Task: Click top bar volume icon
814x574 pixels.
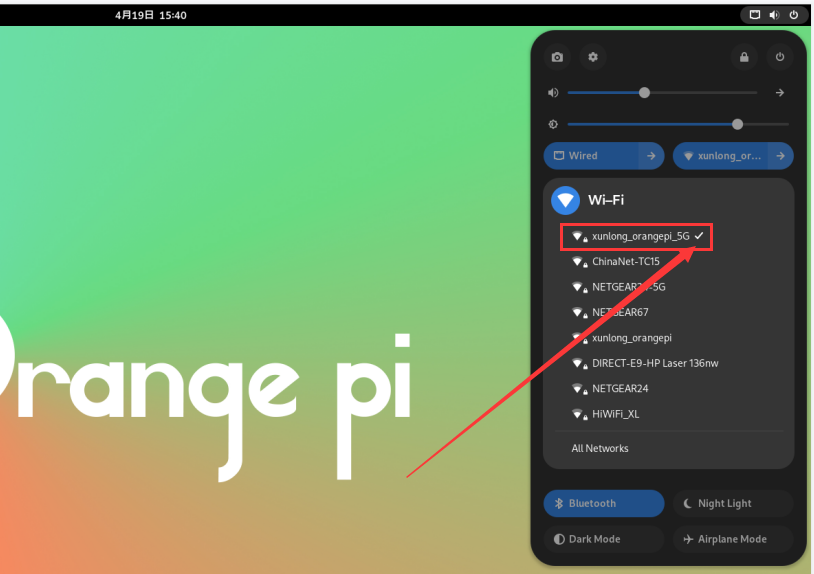Action: [774, 15]
